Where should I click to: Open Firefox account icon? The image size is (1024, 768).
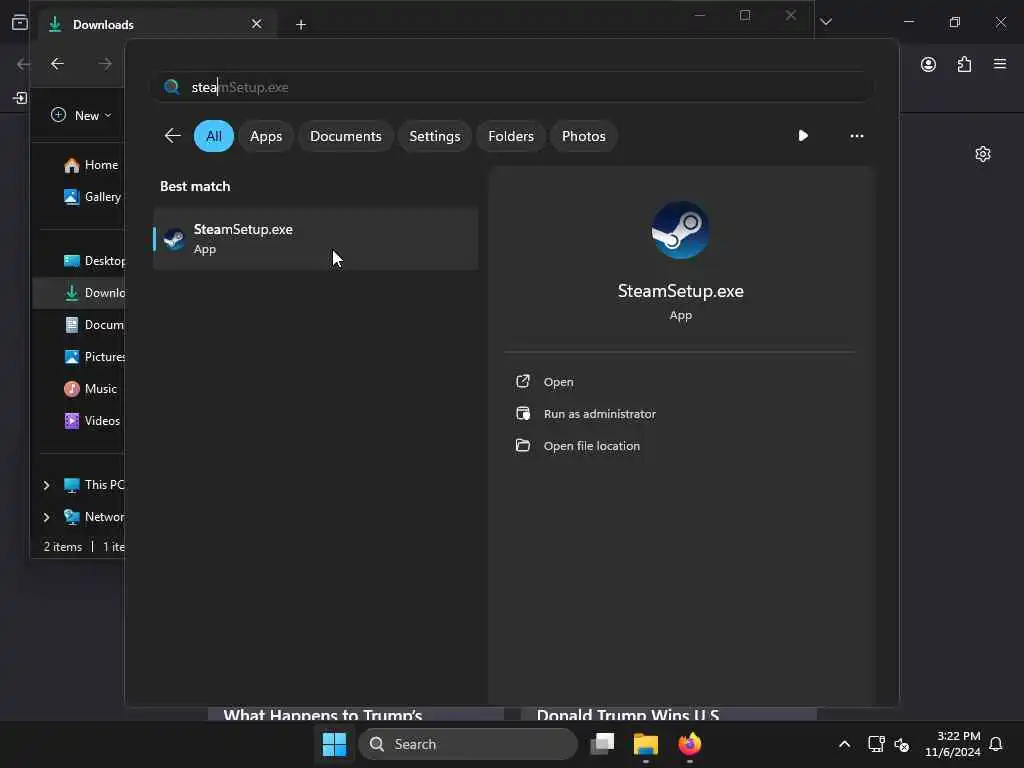[x=928, y=64]
